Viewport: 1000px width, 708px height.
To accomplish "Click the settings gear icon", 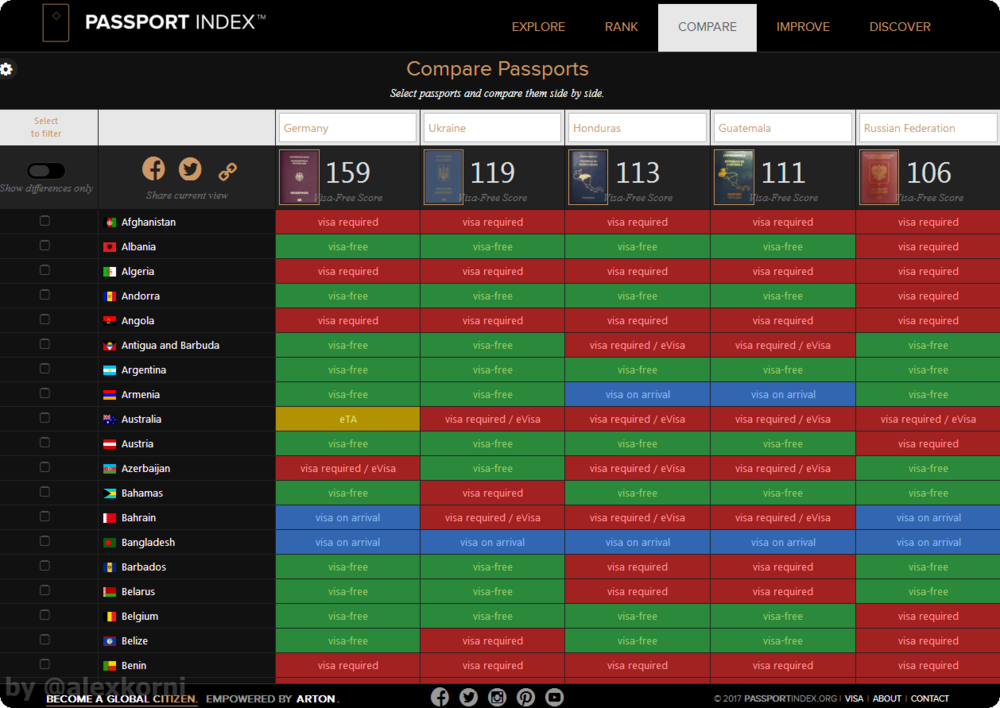I will pos(7,69).
